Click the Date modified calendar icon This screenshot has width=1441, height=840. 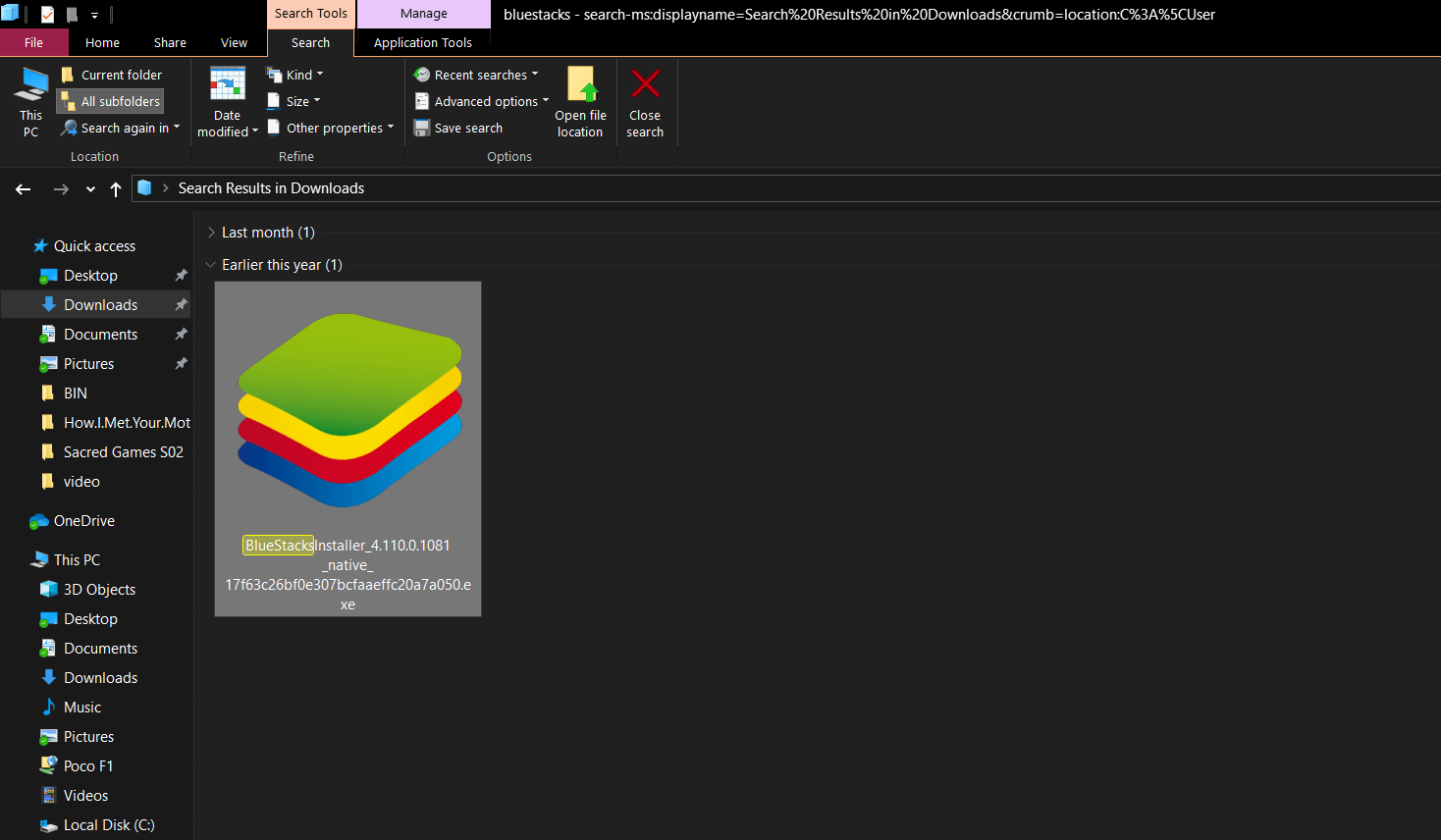pyautogui.click(x=228, y=84)
